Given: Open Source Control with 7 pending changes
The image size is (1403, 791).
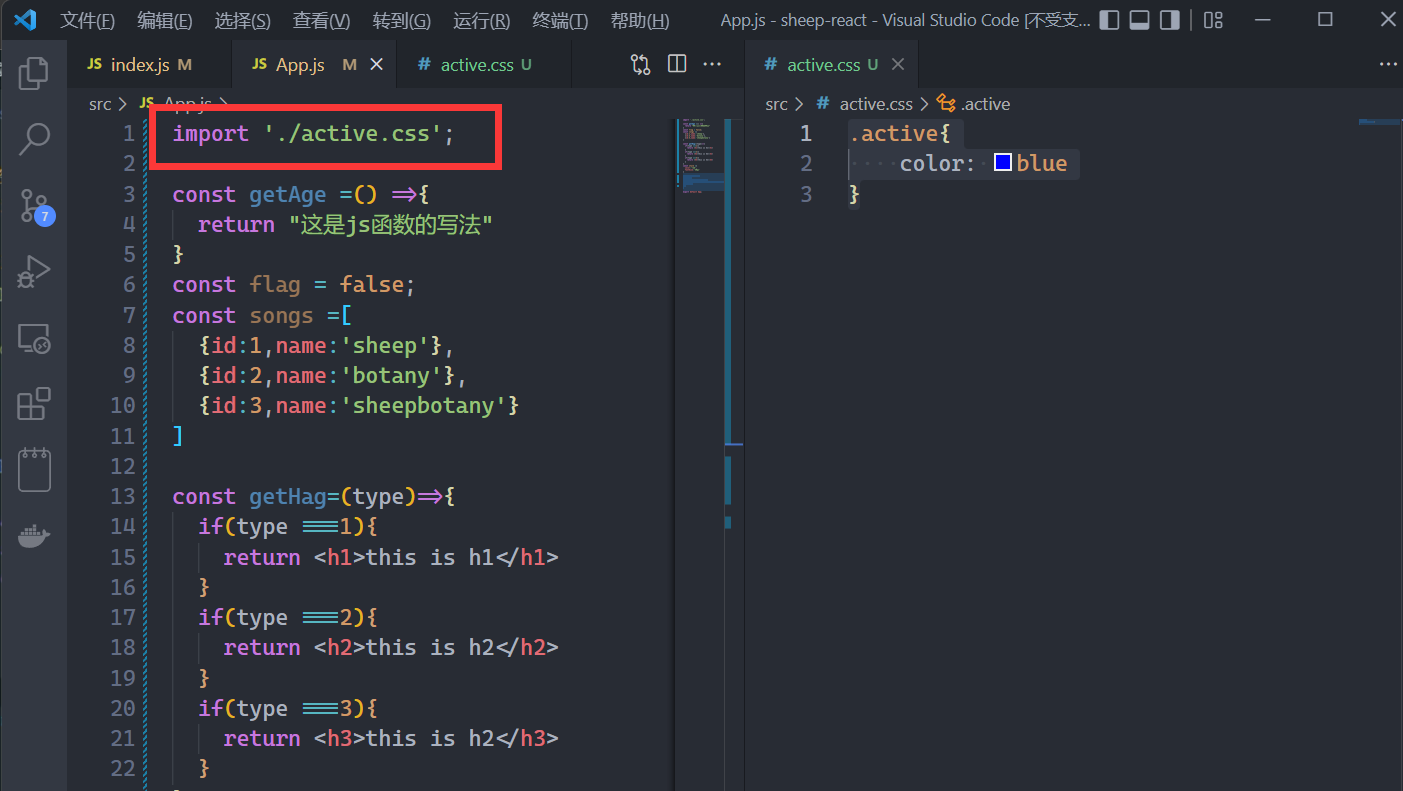Looking at the screenshot, I should (34, 205).
